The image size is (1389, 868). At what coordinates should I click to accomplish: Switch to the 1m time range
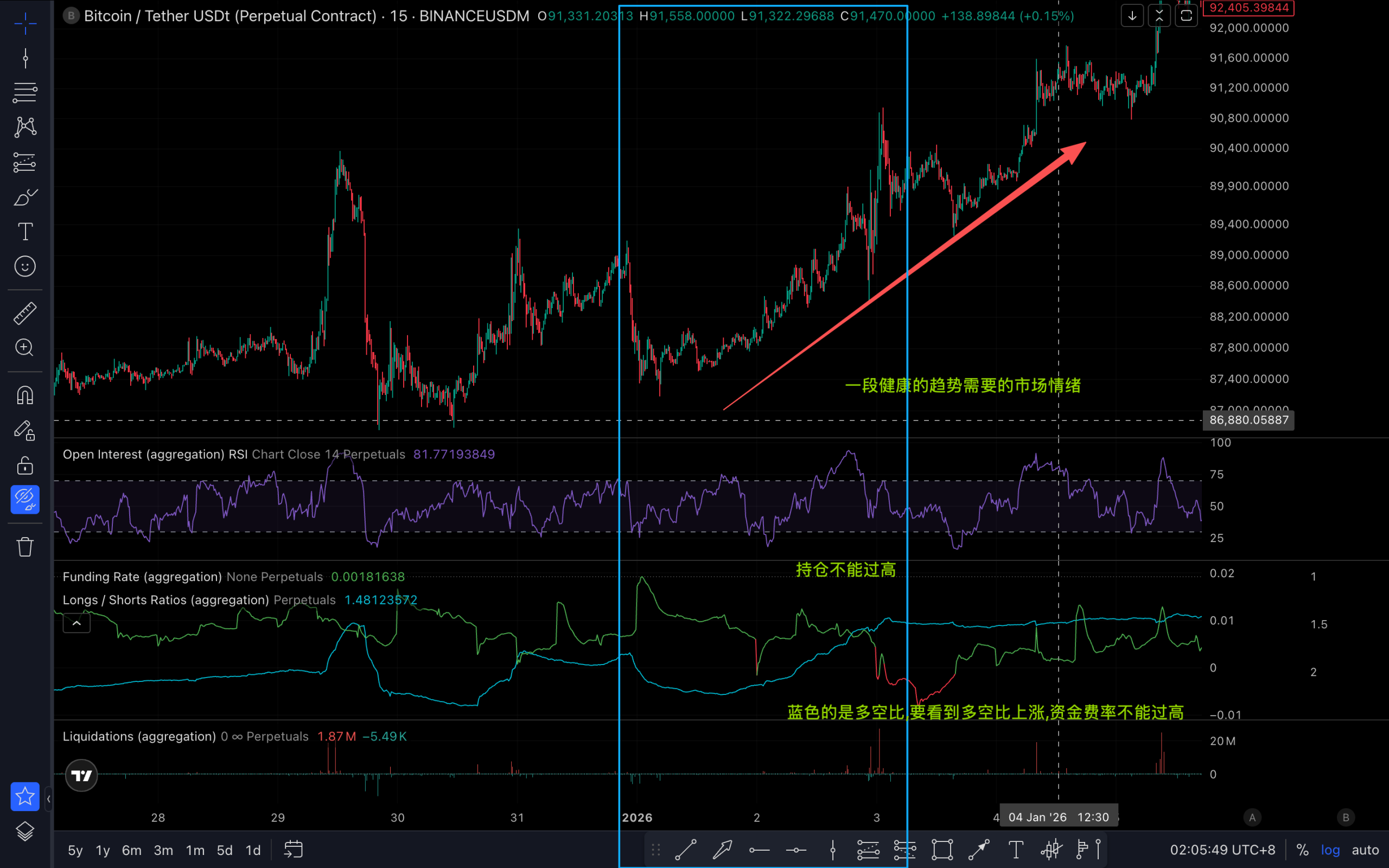click(x=195, y=850)
